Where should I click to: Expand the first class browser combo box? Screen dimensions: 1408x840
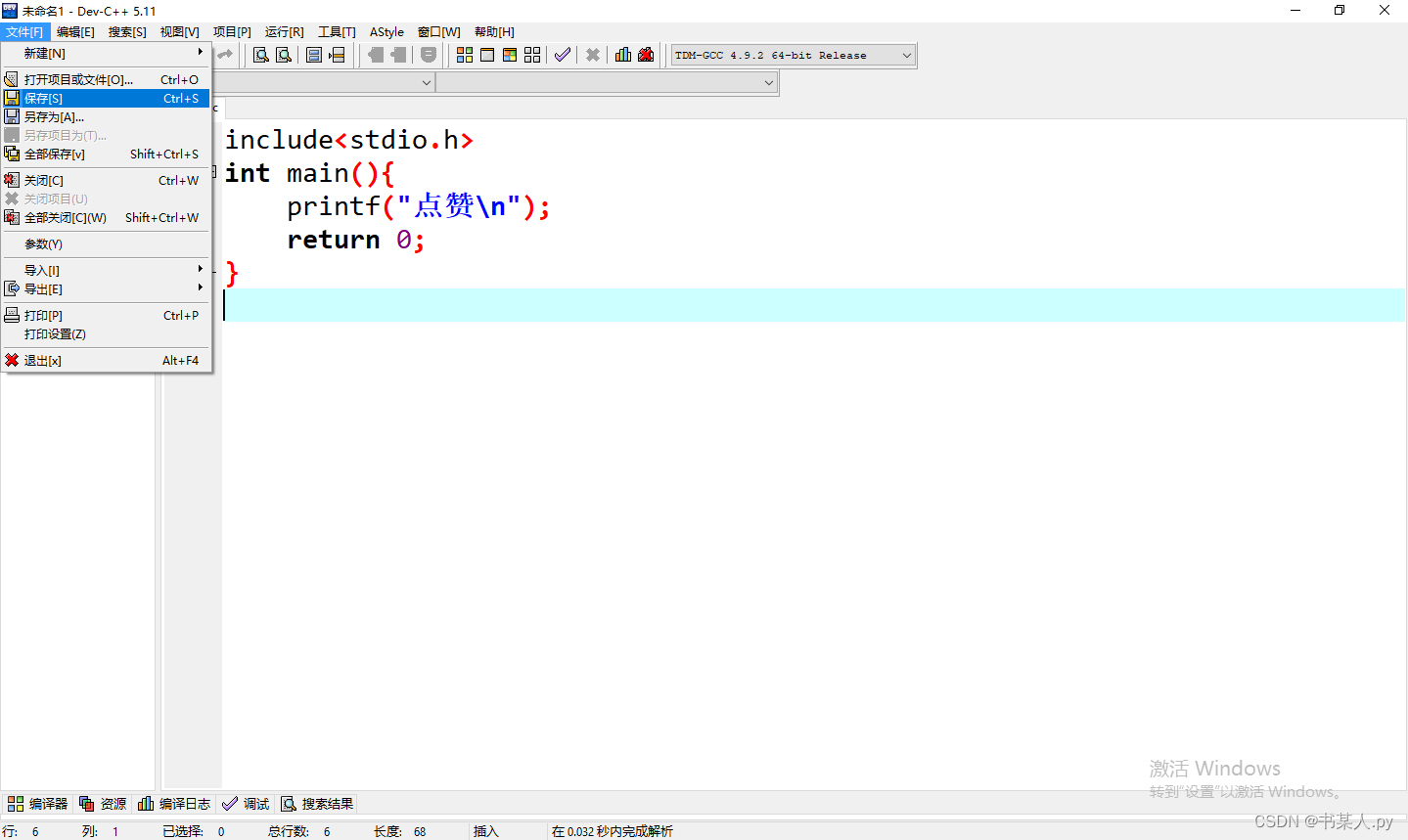426,83
